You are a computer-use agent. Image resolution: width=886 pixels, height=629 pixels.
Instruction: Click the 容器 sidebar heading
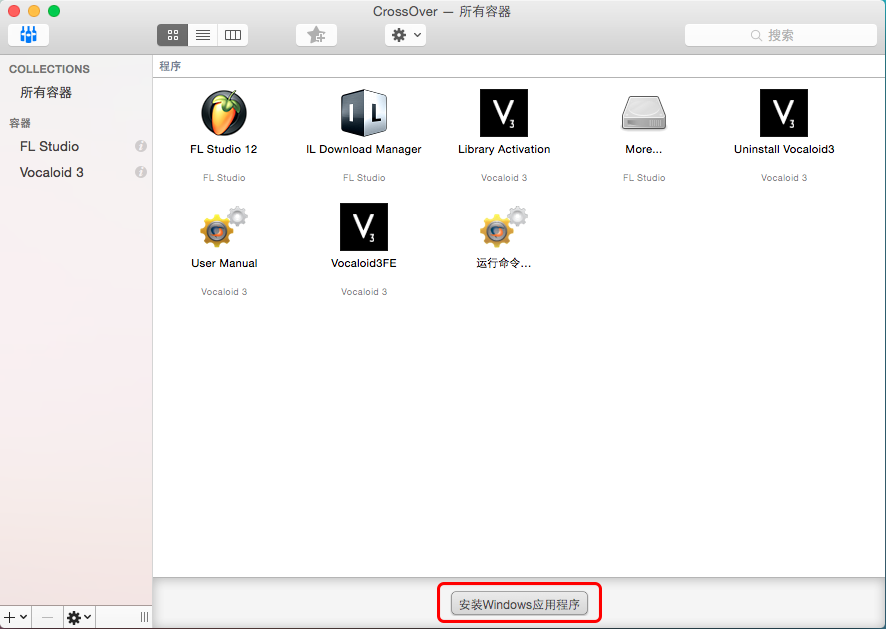pyautogui.click(x=20, y=123)
